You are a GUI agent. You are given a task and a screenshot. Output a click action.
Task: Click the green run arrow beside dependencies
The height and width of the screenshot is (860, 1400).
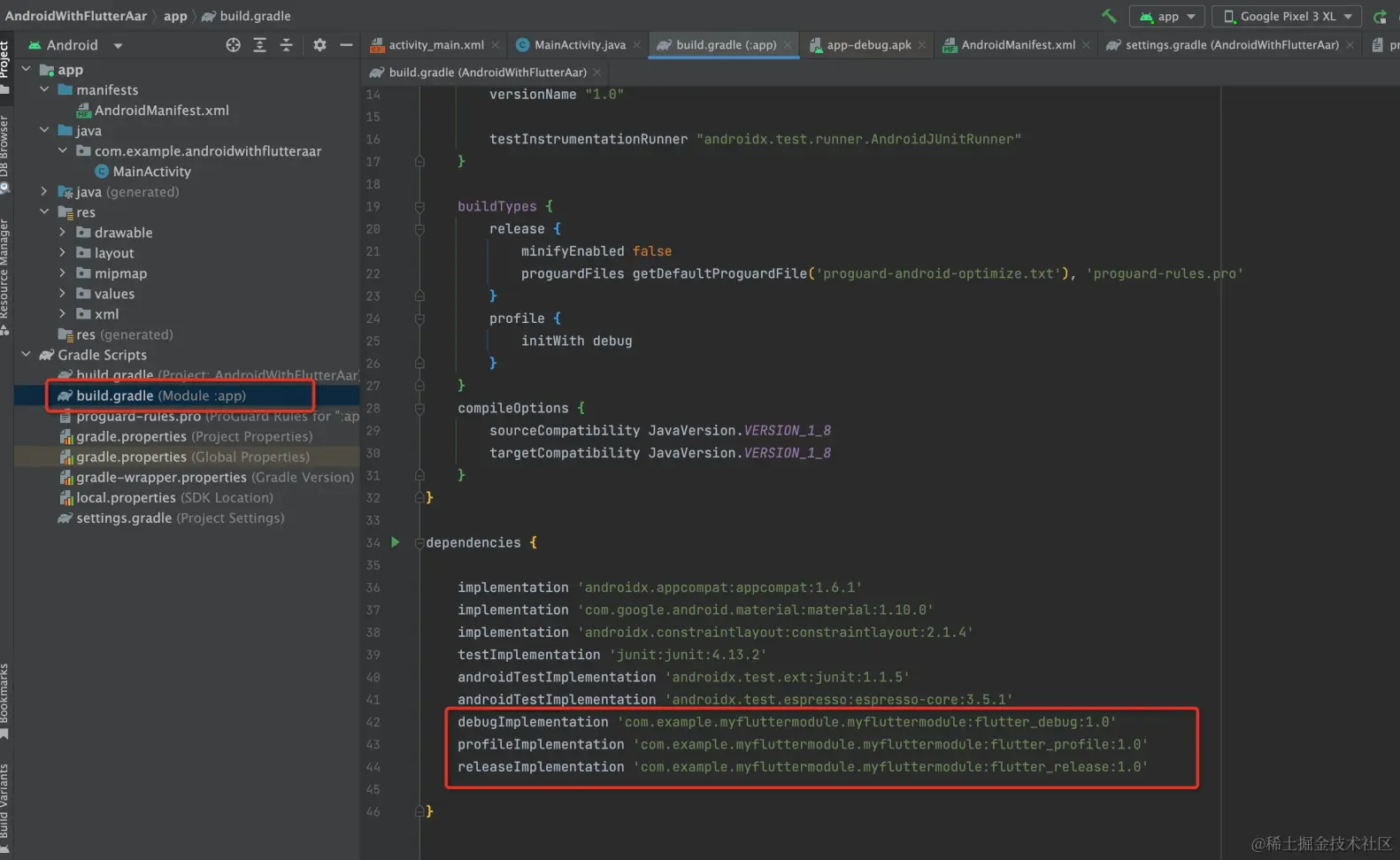tap(396, 542)
